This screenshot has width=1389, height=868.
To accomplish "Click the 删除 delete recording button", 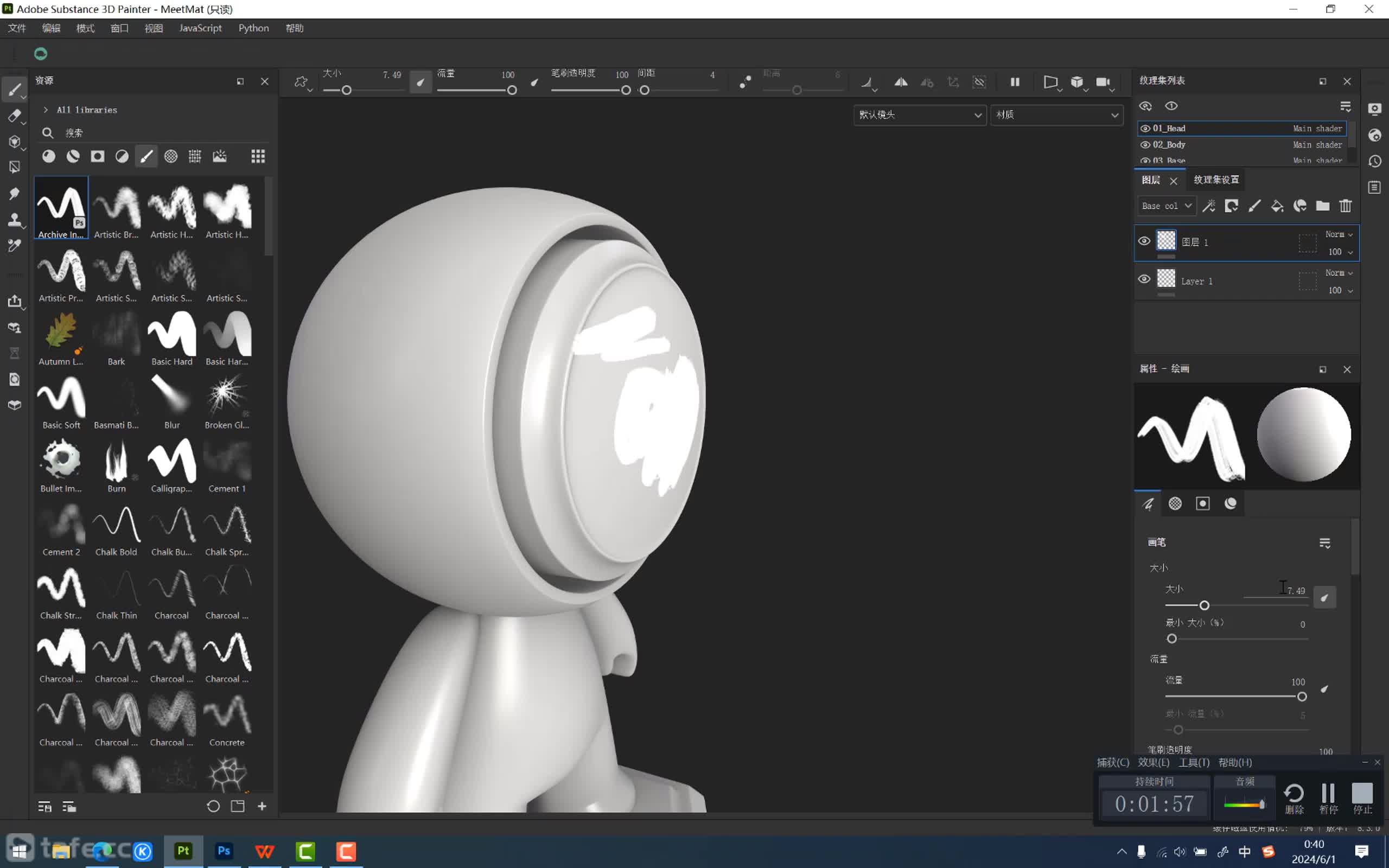I will [1294, 799].
